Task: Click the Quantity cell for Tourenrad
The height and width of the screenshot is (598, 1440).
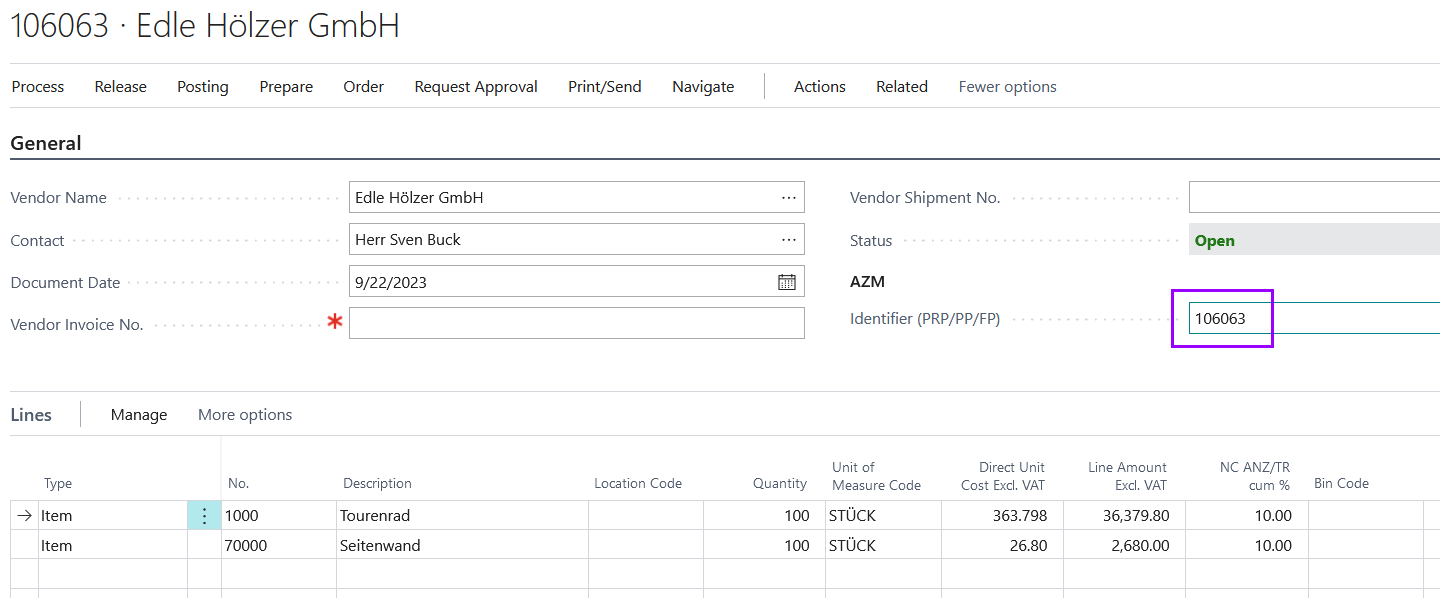Action: [x=765, y=516]
